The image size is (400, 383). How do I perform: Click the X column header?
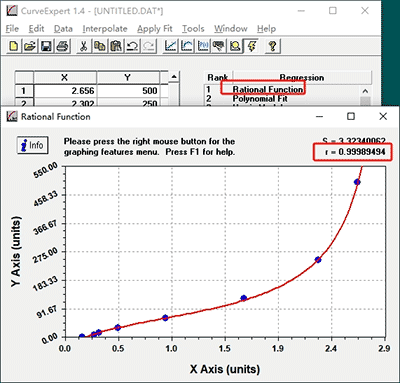pos(65,77)
